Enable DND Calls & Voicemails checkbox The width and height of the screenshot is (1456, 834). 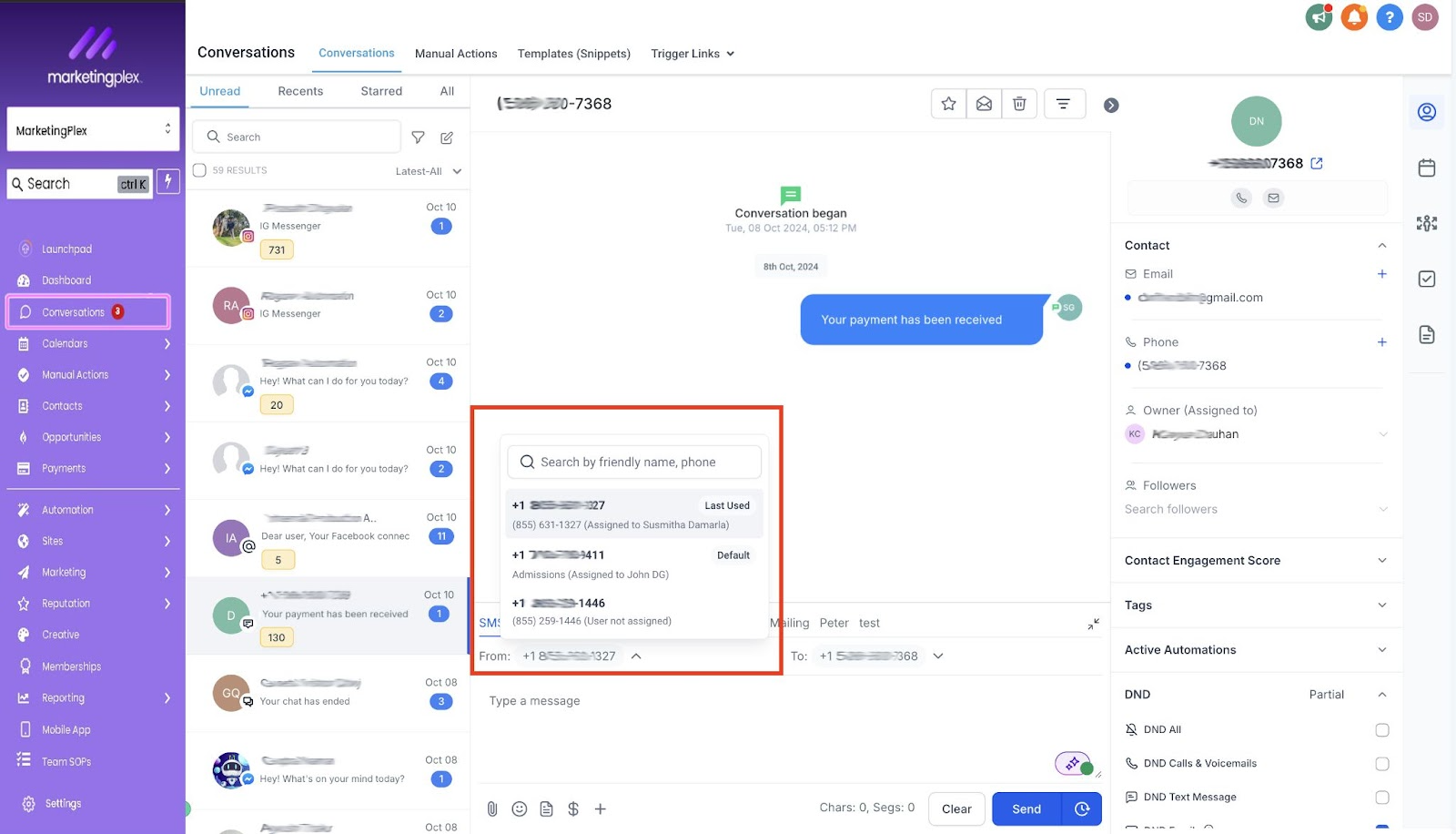[x=1382, y=764]
